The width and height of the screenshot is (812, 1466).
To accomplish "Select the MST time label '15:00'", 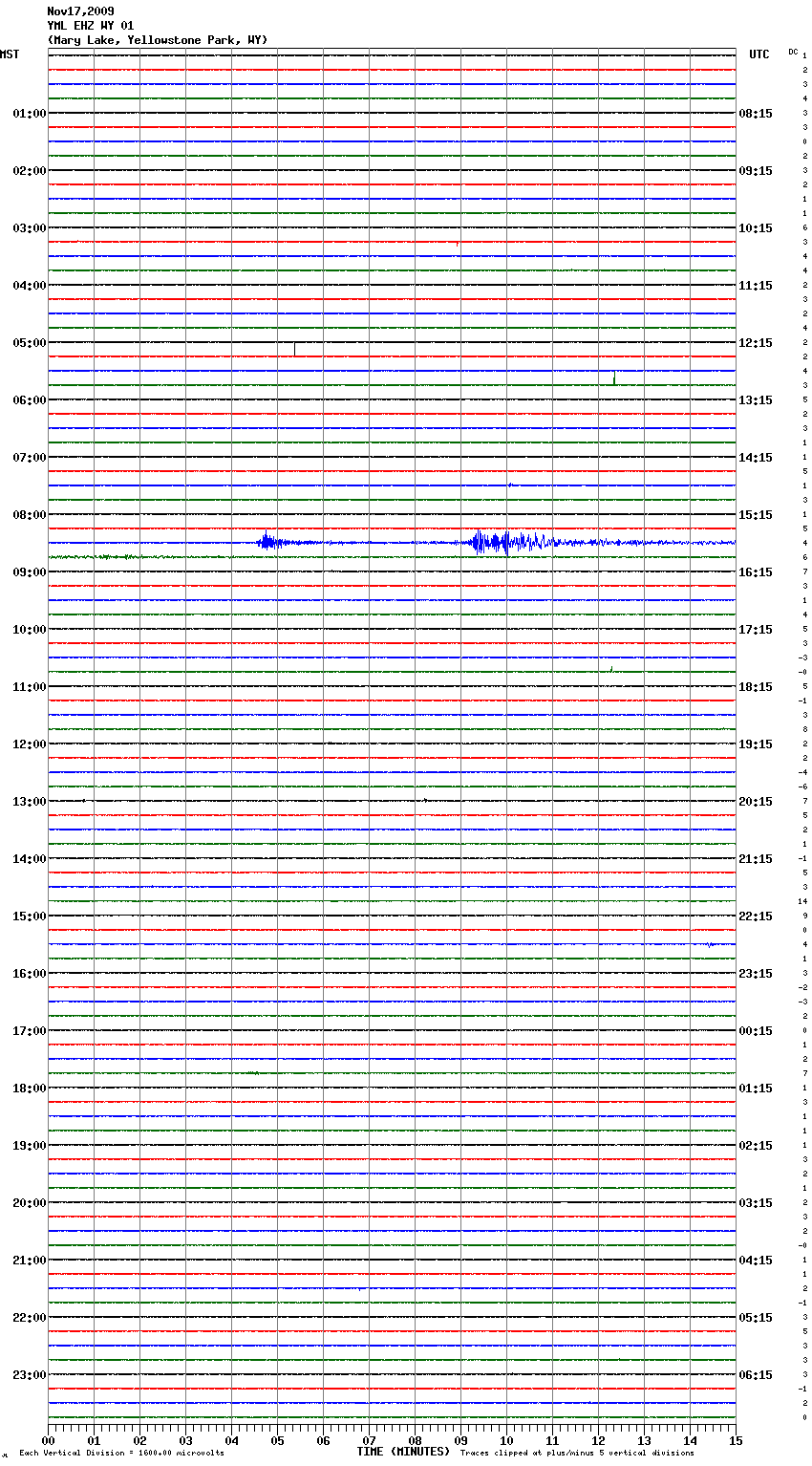I will coord(30,916).
